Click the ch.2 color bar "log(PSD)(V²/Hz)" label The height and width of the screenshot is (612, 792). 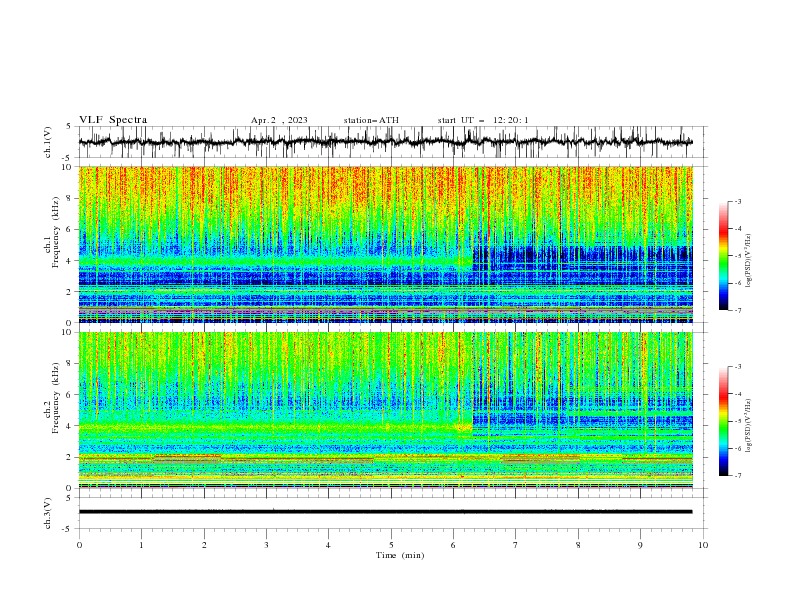[749, 426]
